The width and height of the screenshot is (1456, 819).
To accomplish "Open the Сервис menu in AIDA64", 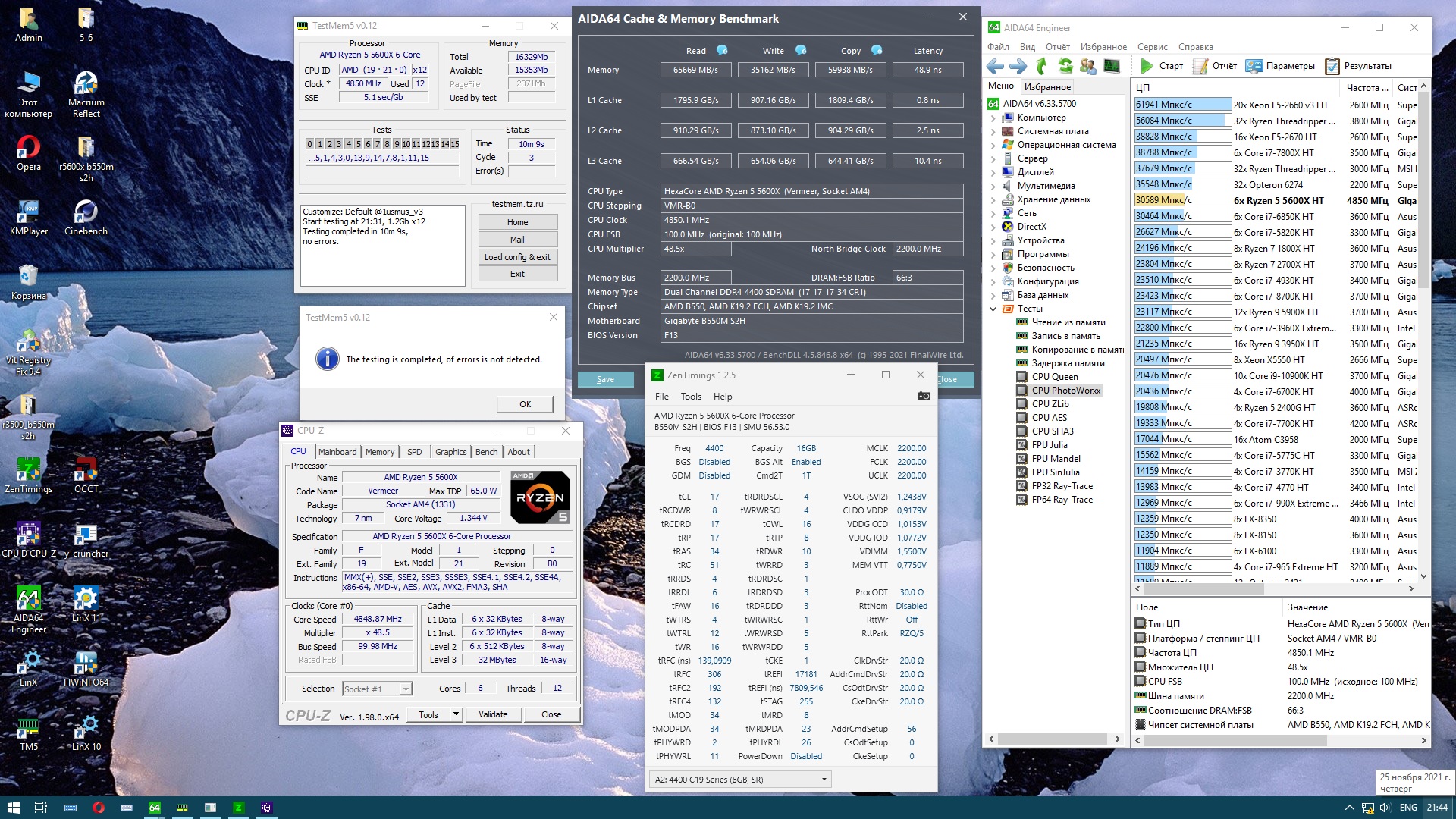I will [x=1152, y=47].
